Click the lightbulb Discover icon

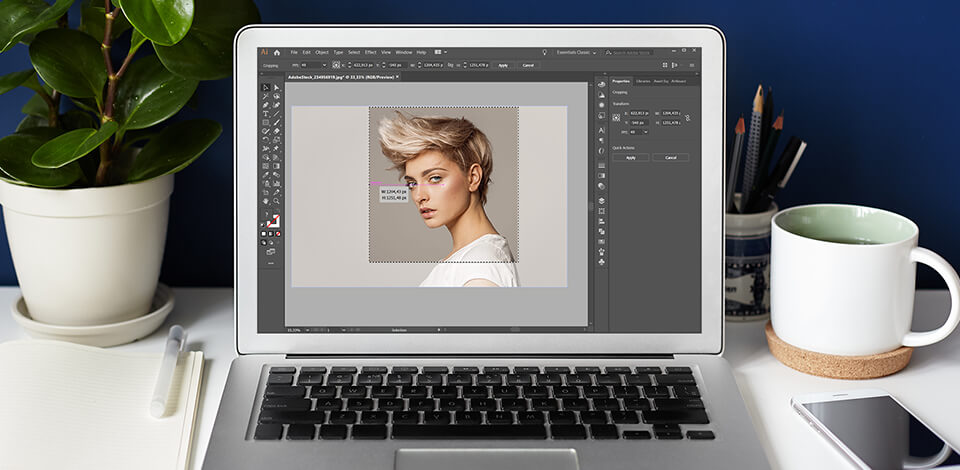[x=545, y=52]
